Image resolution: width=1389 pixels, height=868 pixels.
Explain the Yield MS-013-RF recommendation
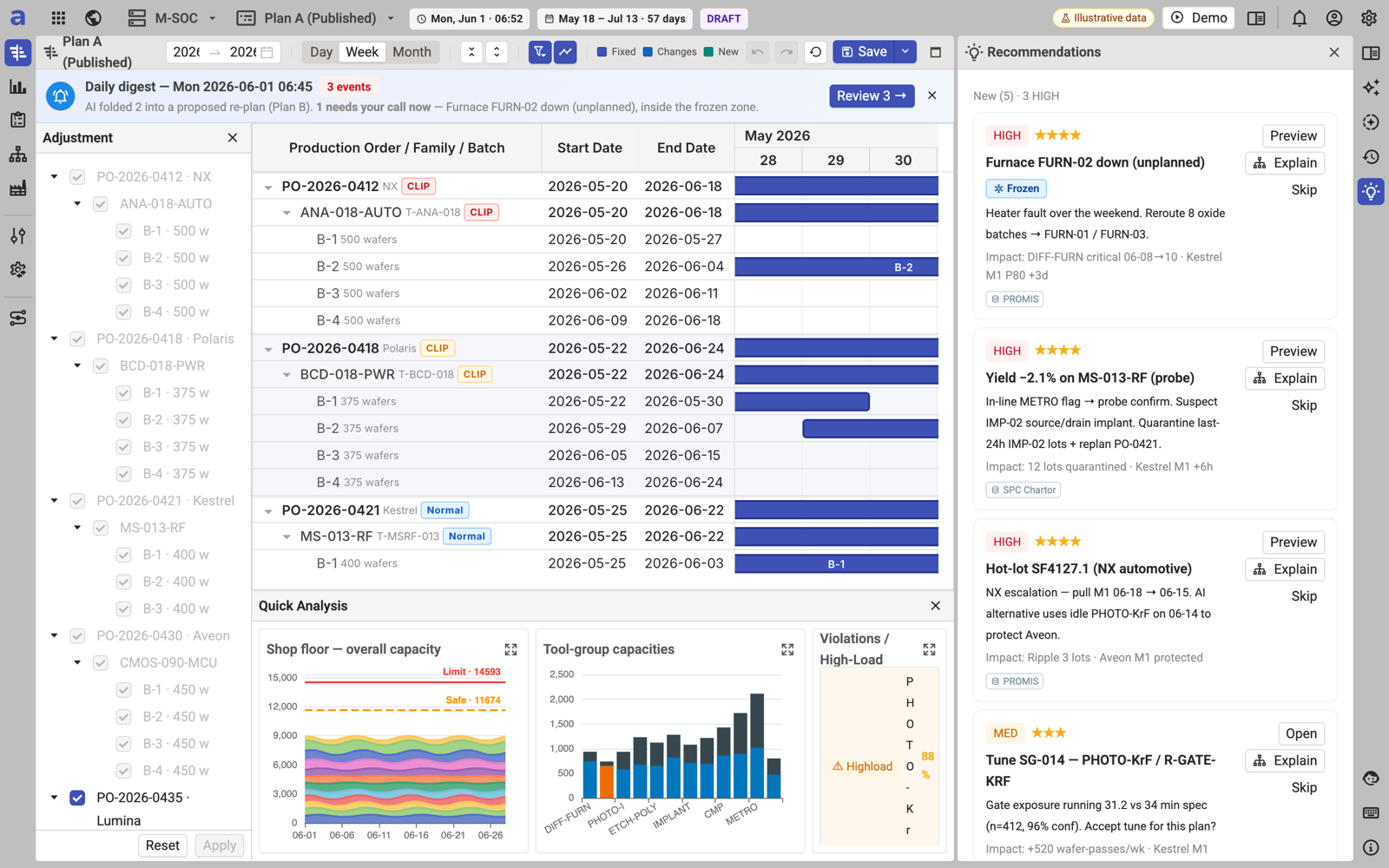point(1286,378)
